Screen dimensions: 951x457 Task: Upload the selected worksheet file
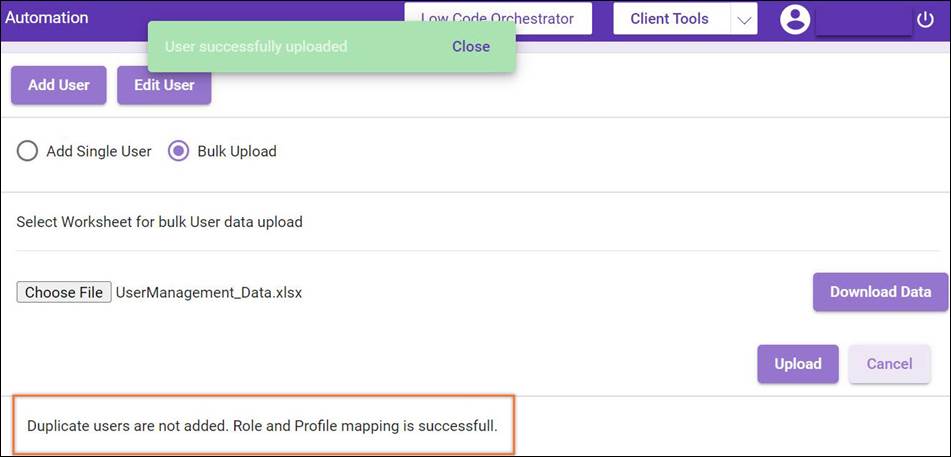pos(798,364)
